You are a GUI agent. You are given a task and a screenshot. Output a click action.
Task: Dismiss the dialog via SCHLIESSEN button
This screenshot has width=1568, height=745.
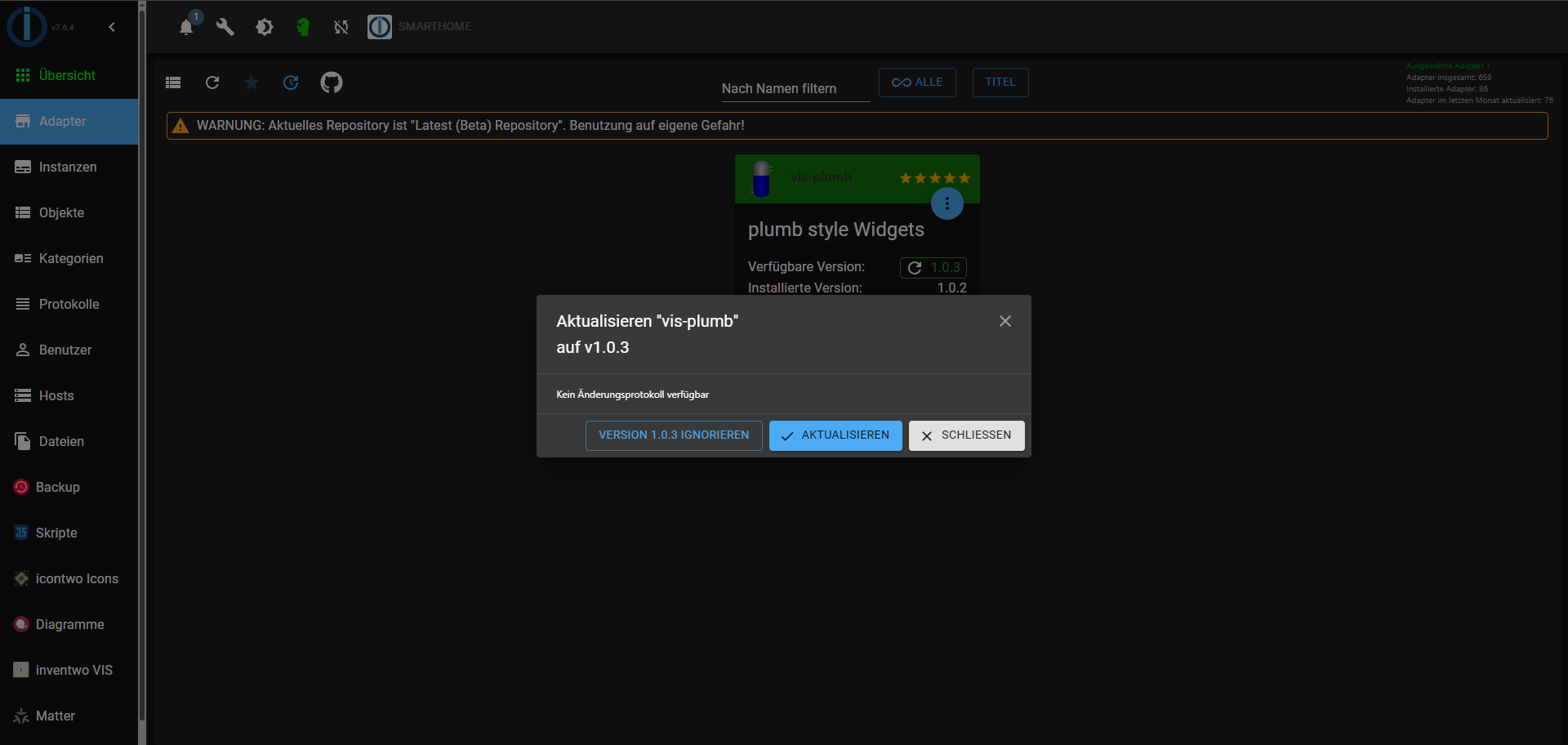pos(967,435)
